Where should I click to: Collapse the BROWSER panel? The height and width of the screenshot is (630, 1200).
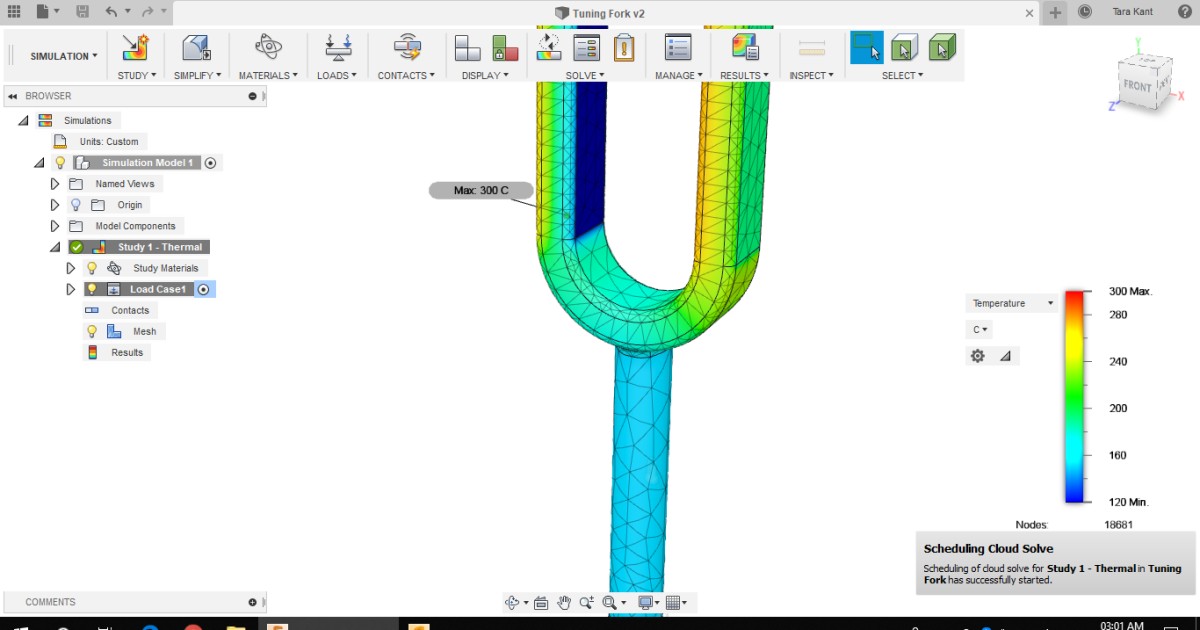[x=12, y=96]
